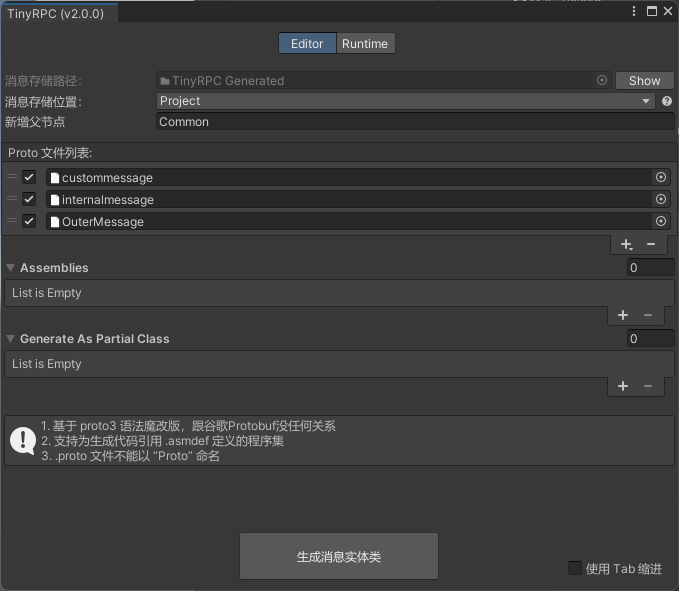Switch to the Runtime tab
The width and height of the screenshot is (679, 591).
coord(365,44)
